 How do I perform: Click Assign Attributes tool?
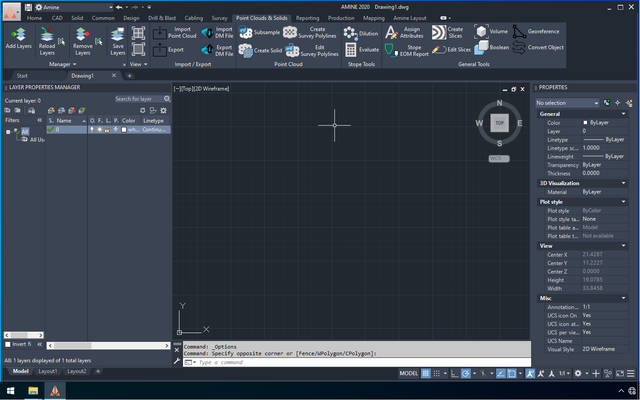click(405, 33)
